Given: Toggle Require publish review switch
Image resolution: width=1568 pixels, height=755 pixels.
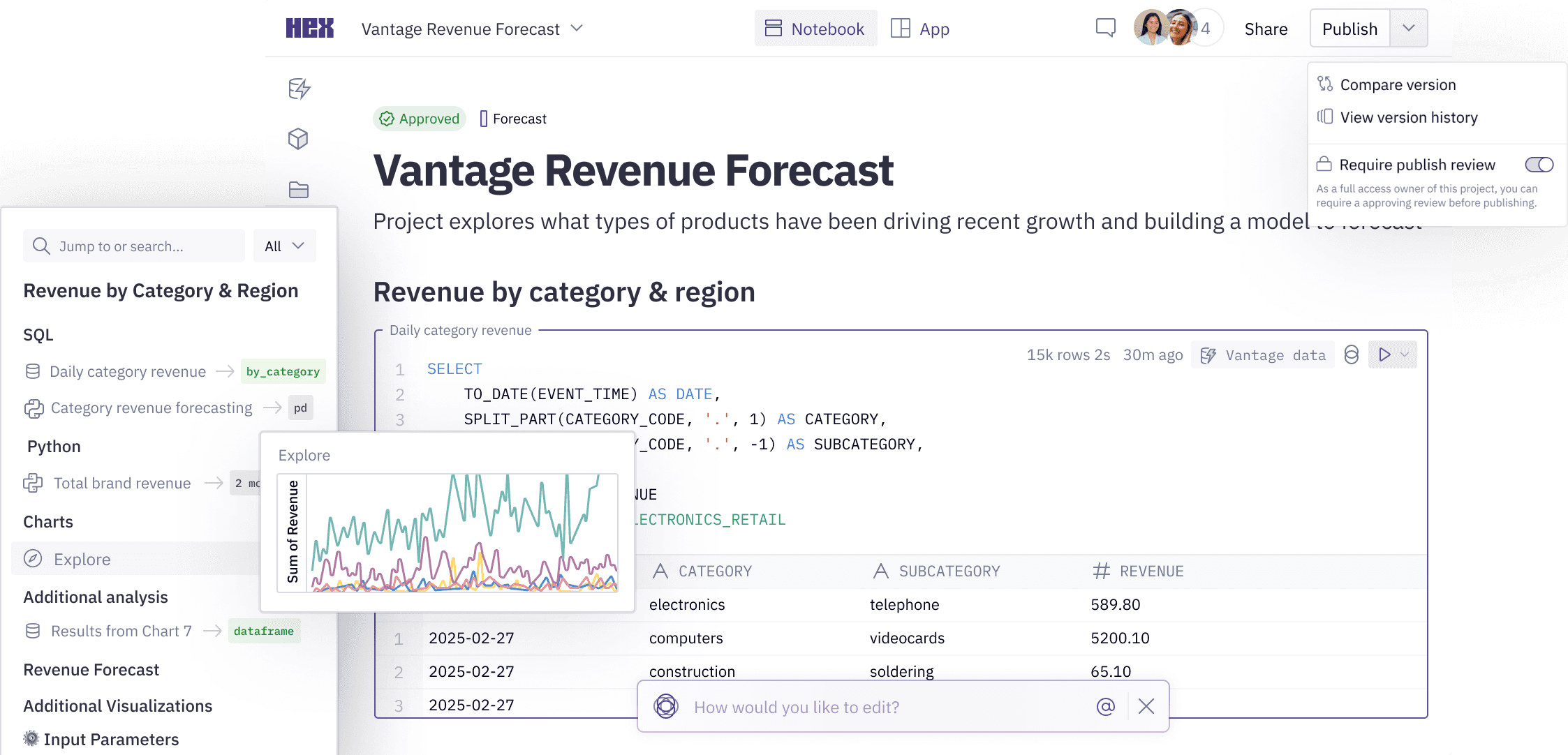Looking at the screenshot, I should click(x=1539, y=165).
